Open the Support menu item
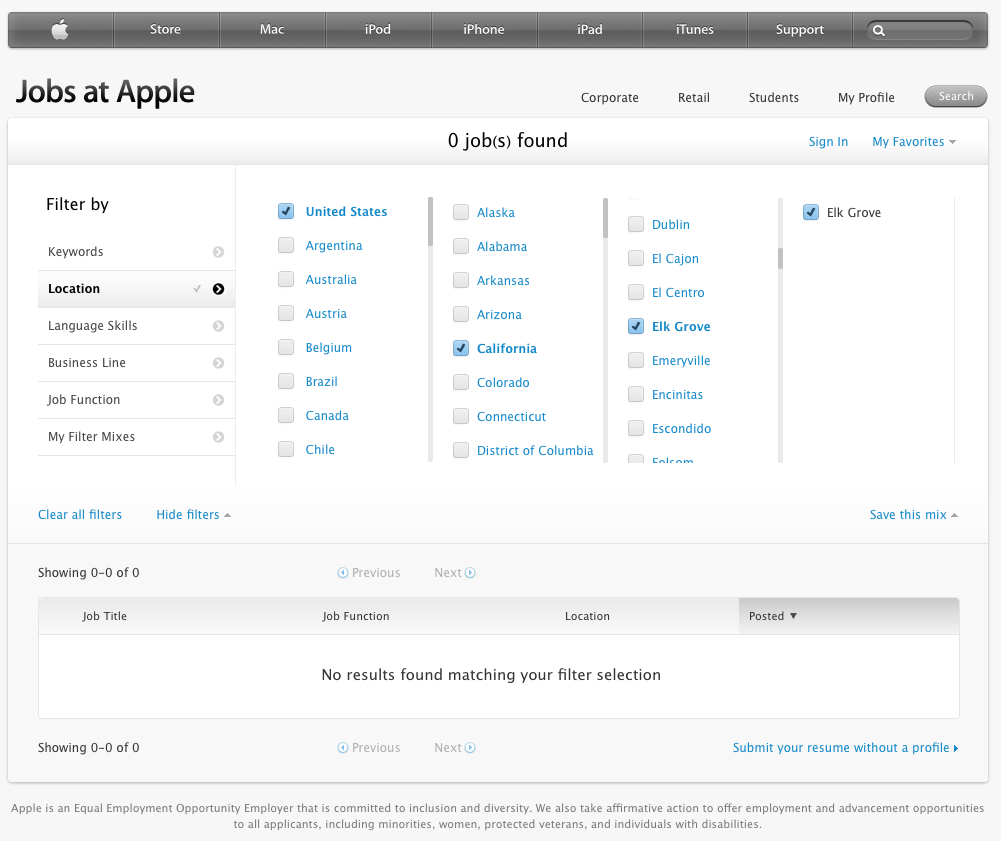The width and height of the screenshot is (1001, 841). point(800,29)
